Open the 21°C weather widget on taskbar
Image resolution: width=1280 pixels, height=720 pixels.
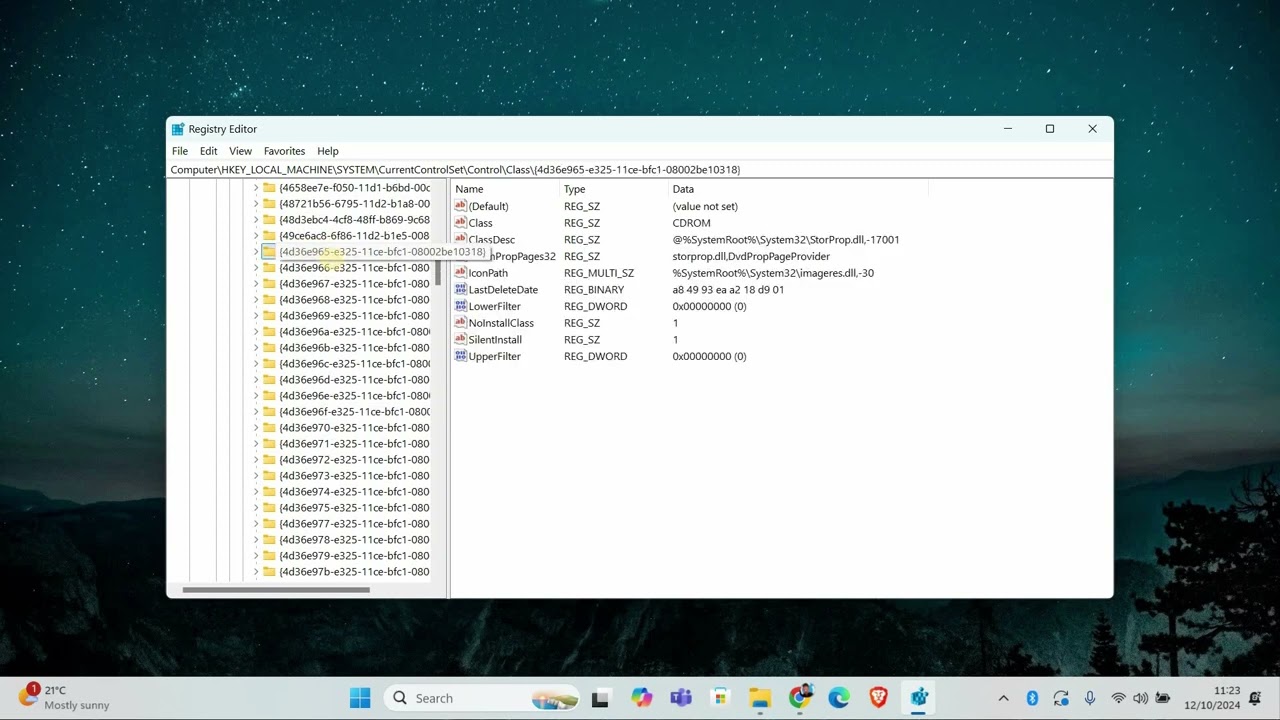(65, 698)
